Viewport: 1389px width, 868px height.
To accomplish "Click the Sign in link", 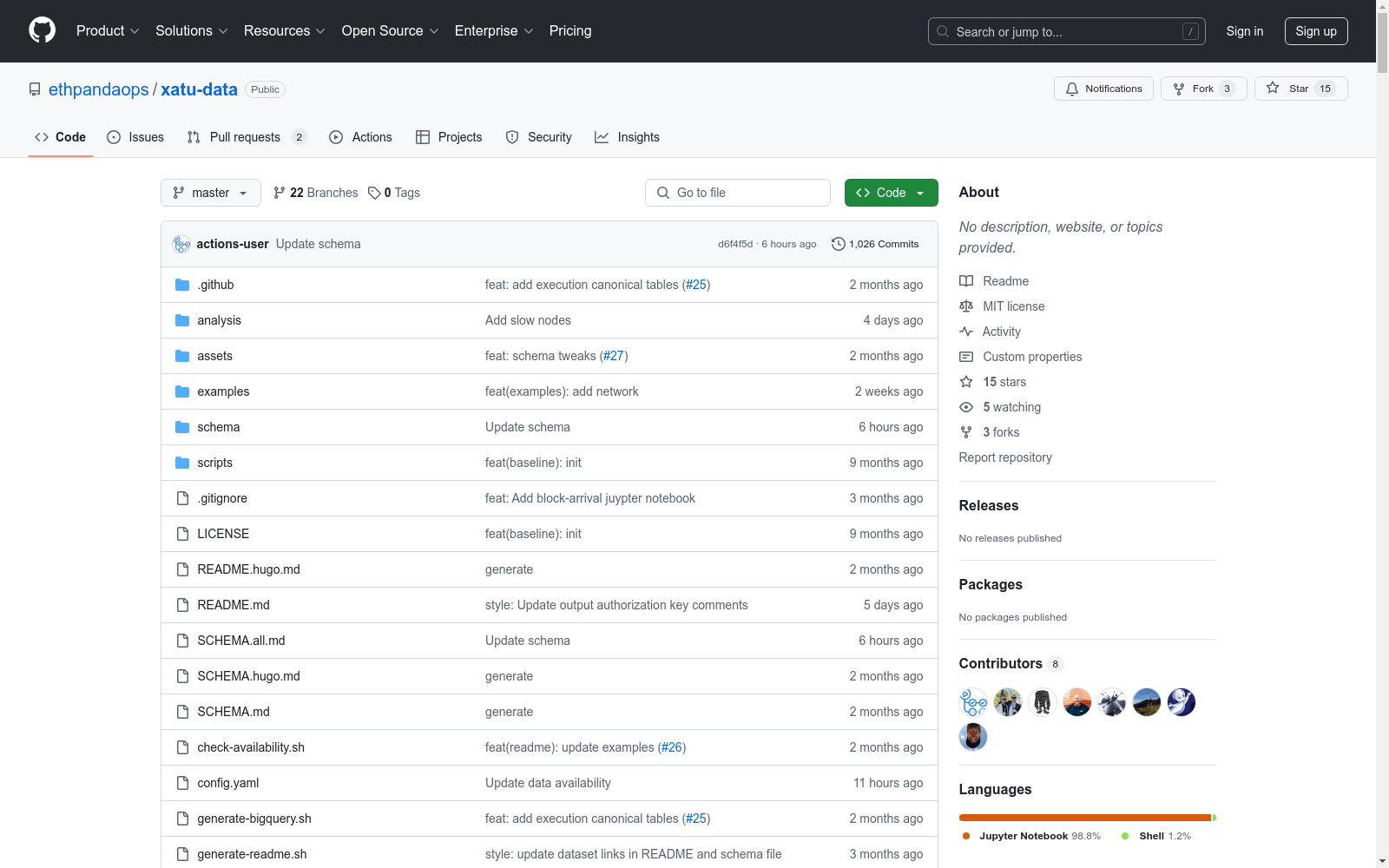I will (1245, 31).
